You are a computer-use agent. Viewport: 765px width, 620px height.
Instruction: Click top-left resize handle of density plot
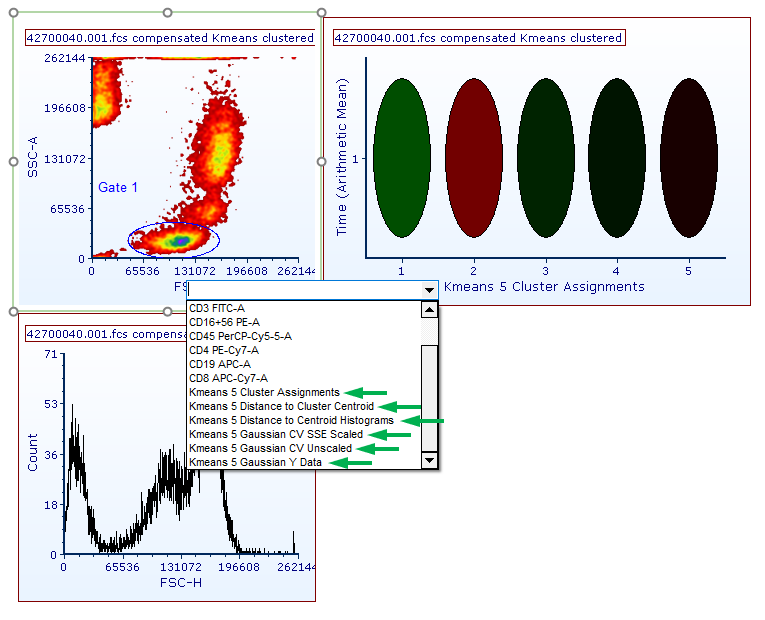tap(14, 12)
